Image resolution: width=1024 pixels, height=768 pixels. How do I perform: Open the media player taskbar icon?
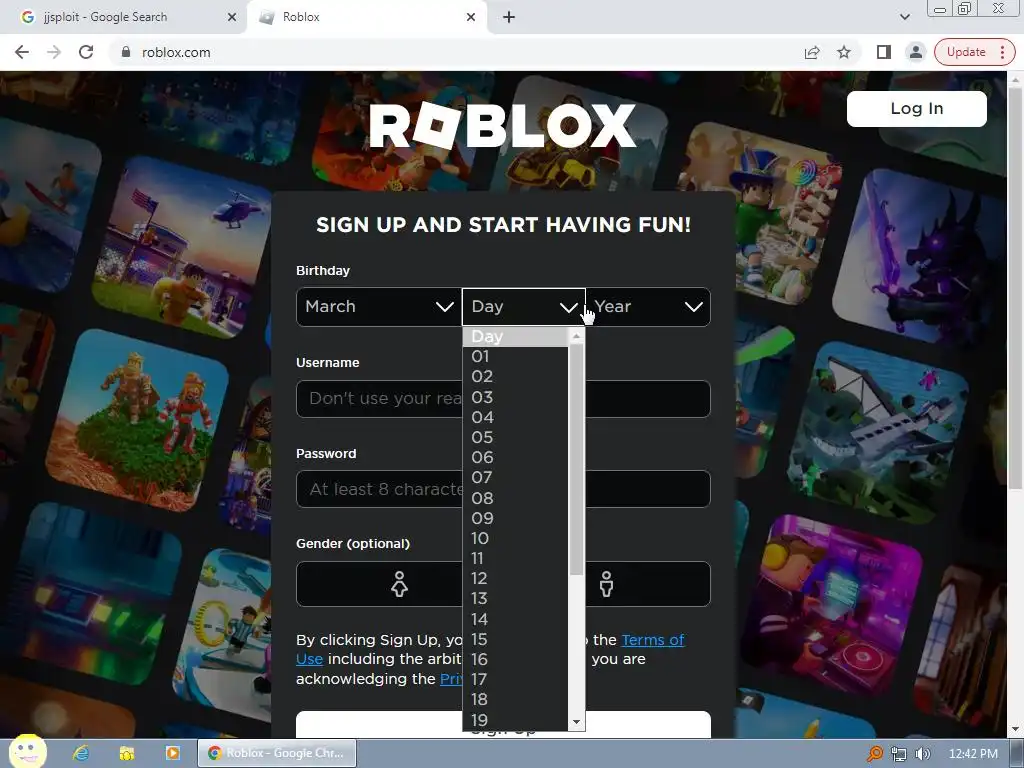(172, 753)
